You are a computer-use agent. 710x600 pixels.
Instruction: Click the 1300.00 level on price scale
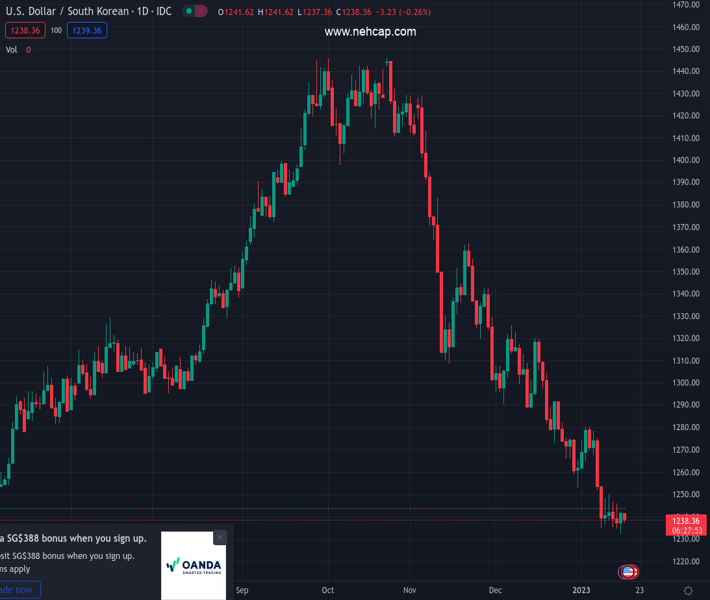coord(686,383)
